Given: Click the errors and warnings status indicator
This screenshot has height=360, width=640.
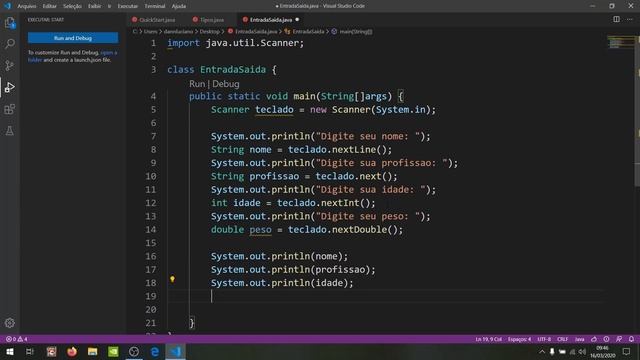Looking at the screenshot, I should click(x=16, y=339).
